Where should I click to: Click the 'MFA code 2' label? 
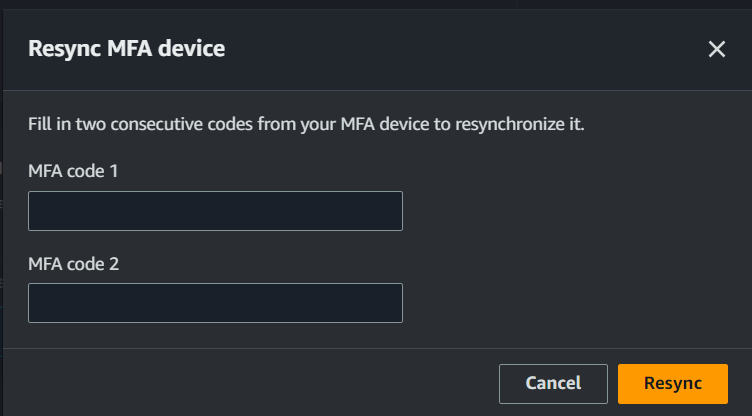[73, 264]
